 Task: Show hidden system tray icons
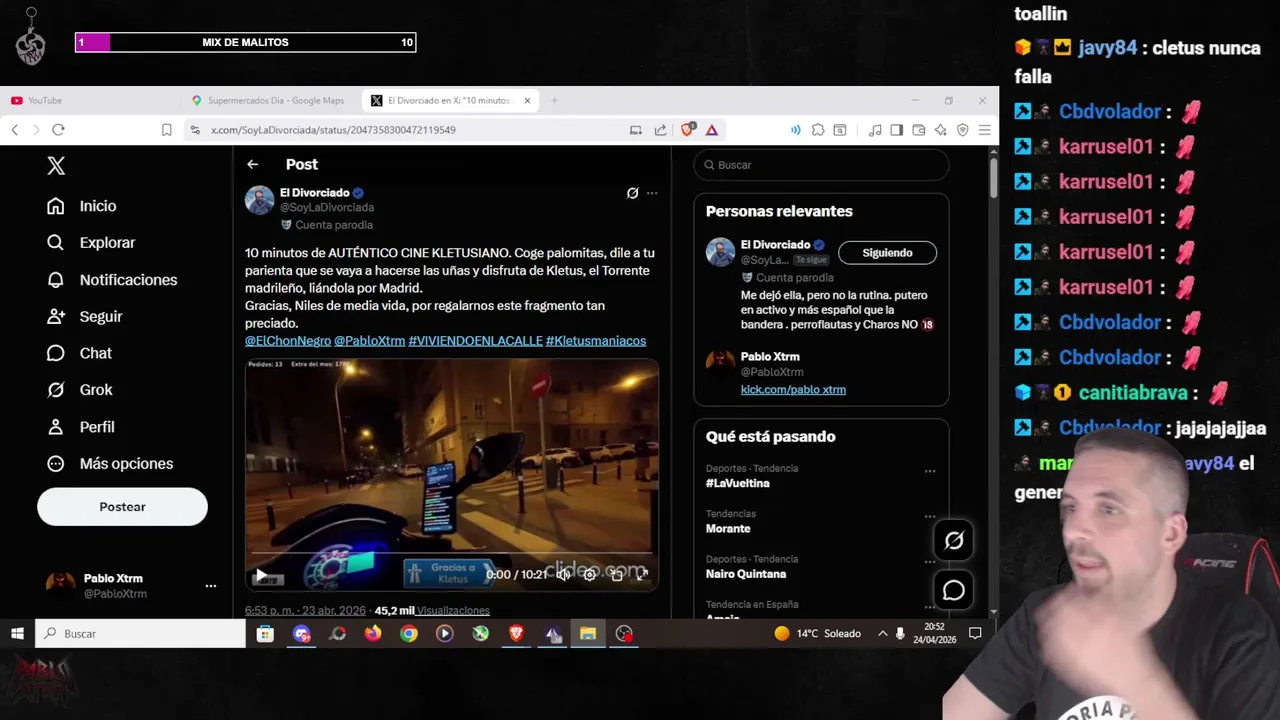[x=882, y=634]
